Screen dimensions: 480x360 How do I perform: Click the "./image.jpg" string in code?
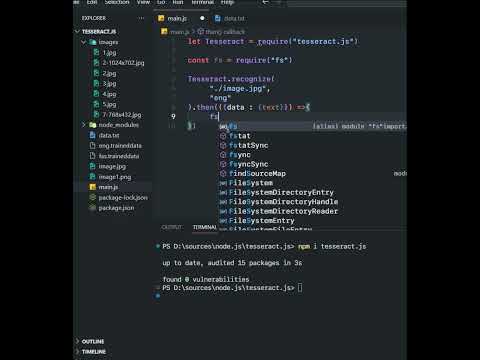coord(239,89)
